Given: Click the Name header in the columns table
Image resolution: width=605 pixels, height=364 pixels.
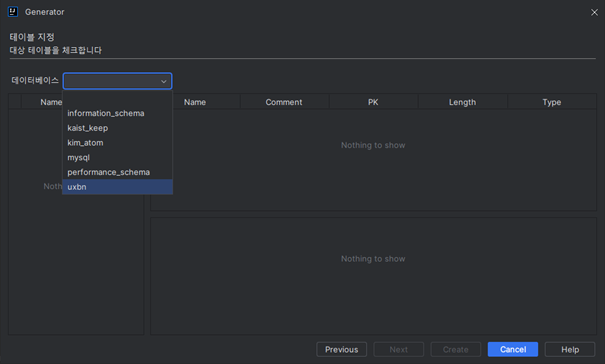Looking at the screenshot, I should 195,102.
